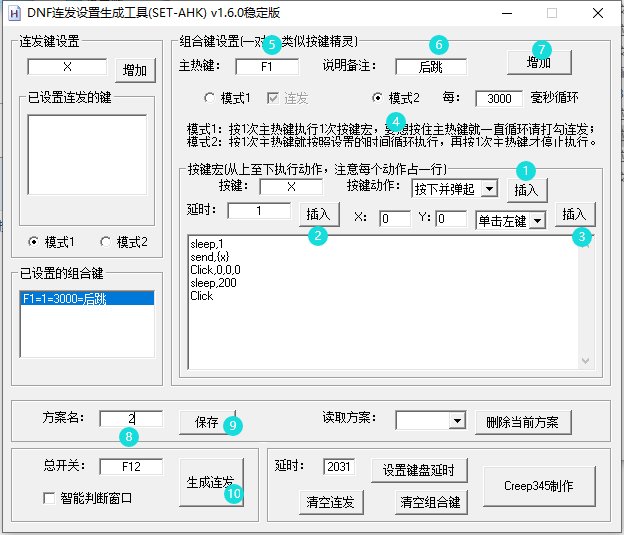Click the sleep,200 line in macro text
The width and height of the screenshot is (624, 535).
pyautogui.click(x=213, y=283)
